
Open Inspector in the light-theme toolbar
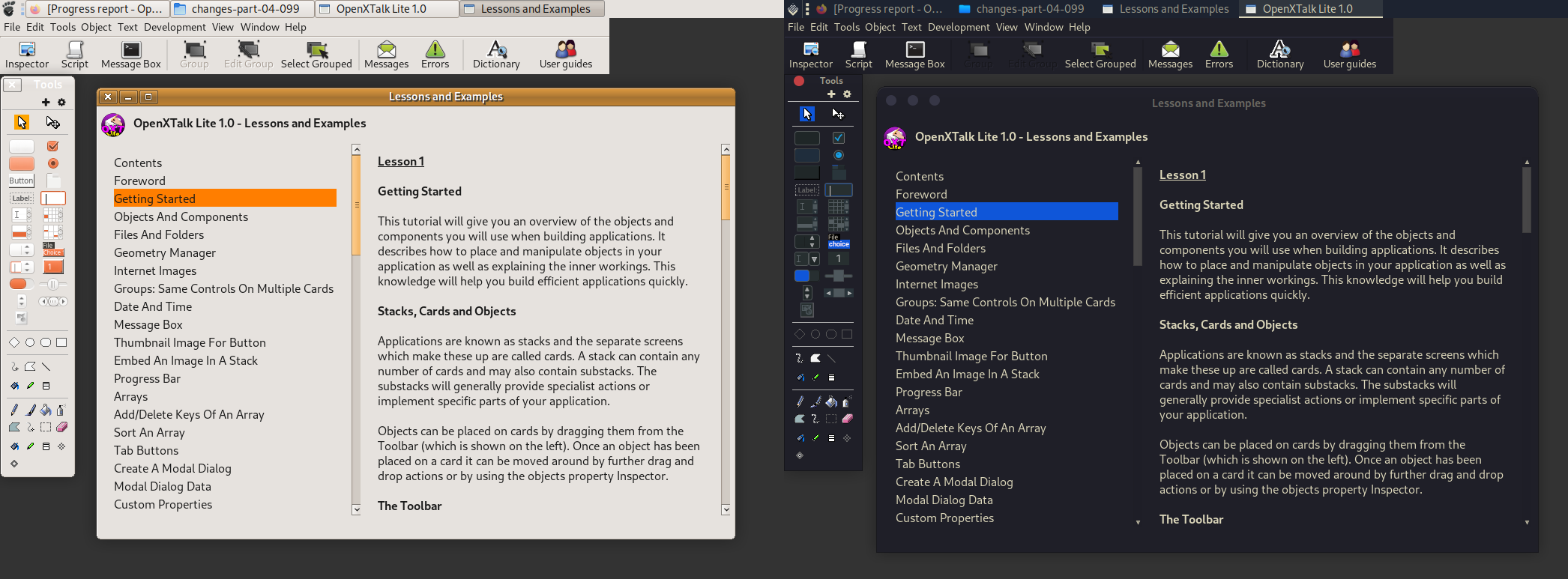27,55
